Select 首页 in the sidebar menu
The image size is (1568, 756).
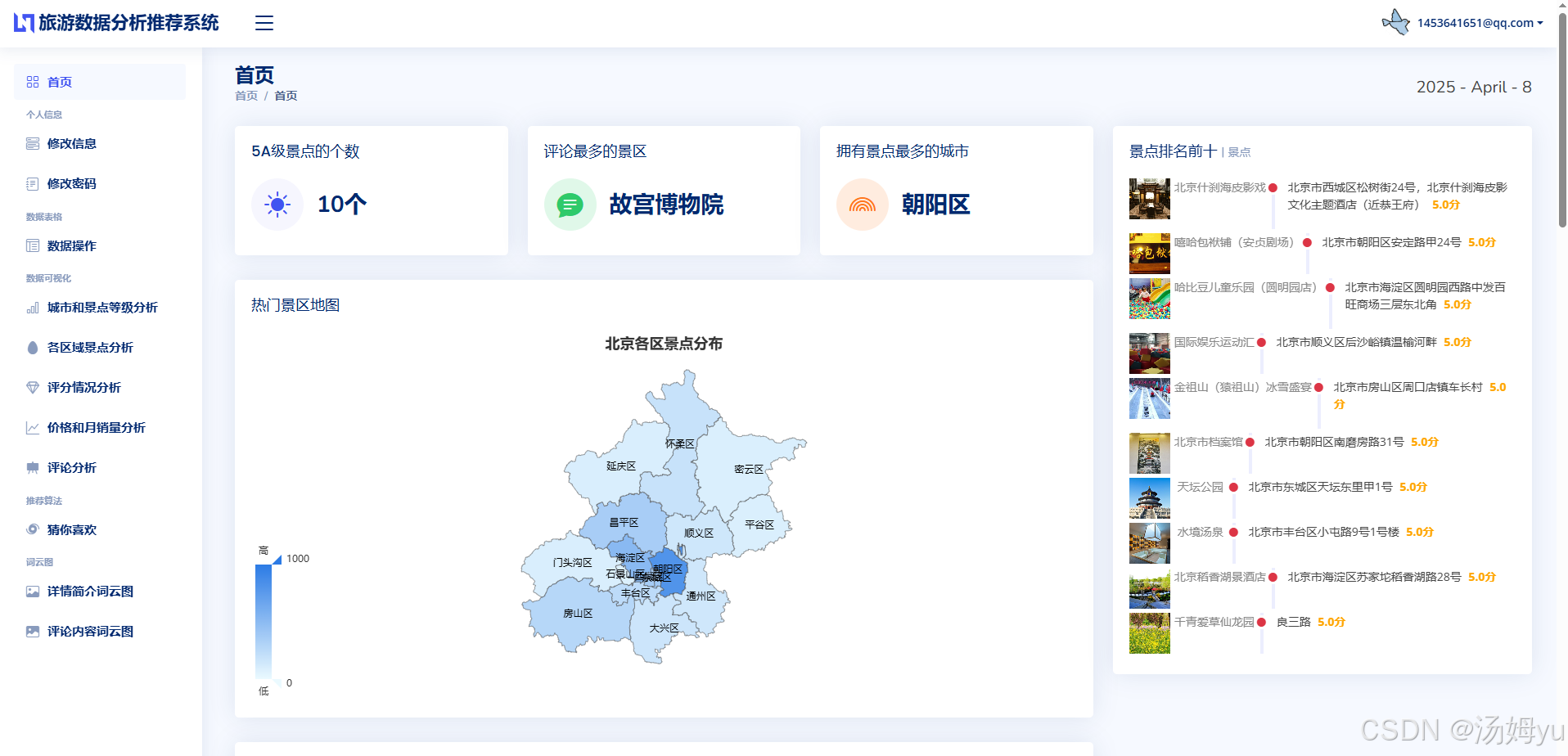point(59,82)
